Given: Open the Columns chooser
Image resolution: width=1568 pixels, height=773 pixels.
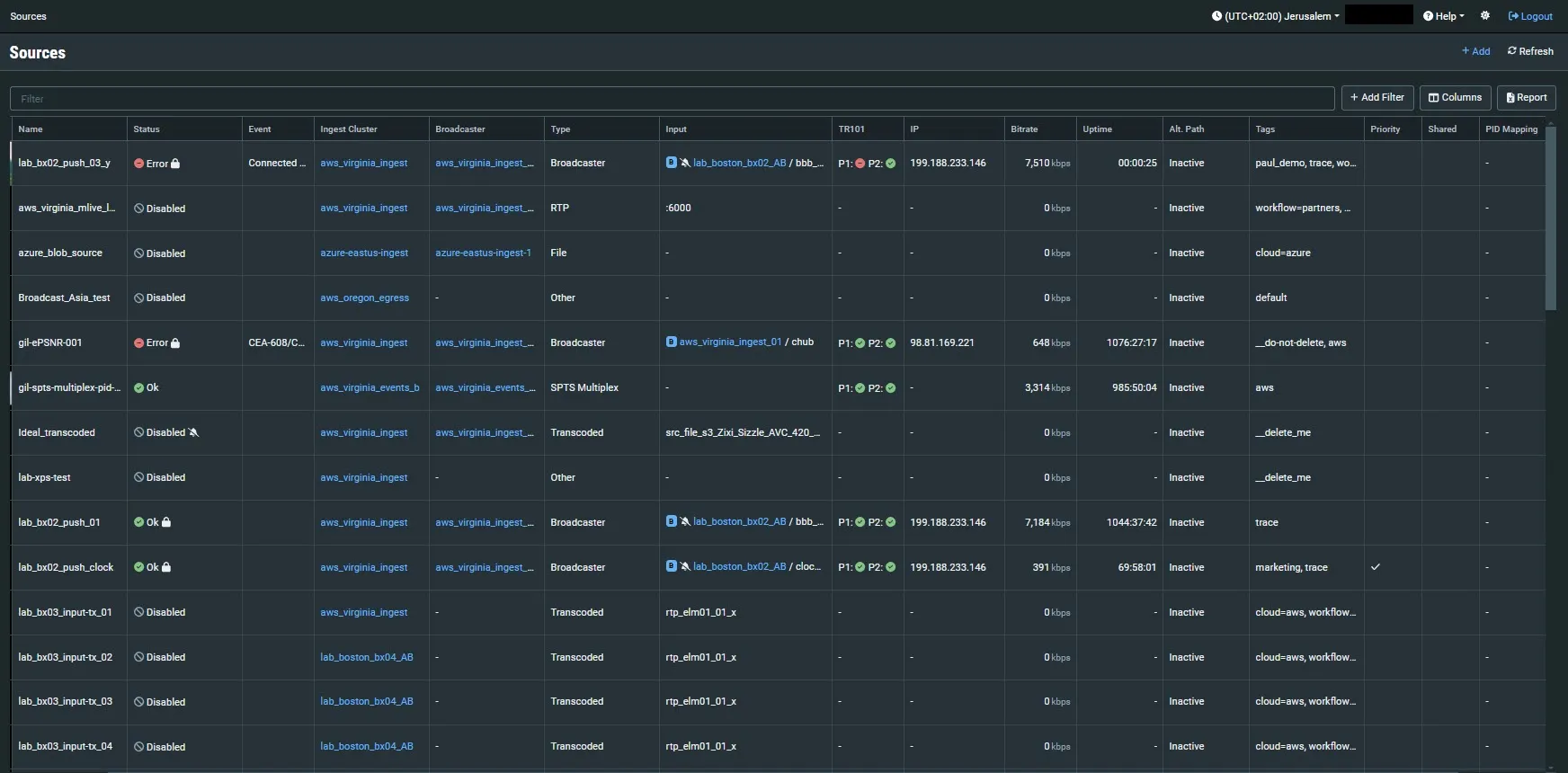Looking at the screenshot, I should pyautogui.click(x=1456, y=98).
